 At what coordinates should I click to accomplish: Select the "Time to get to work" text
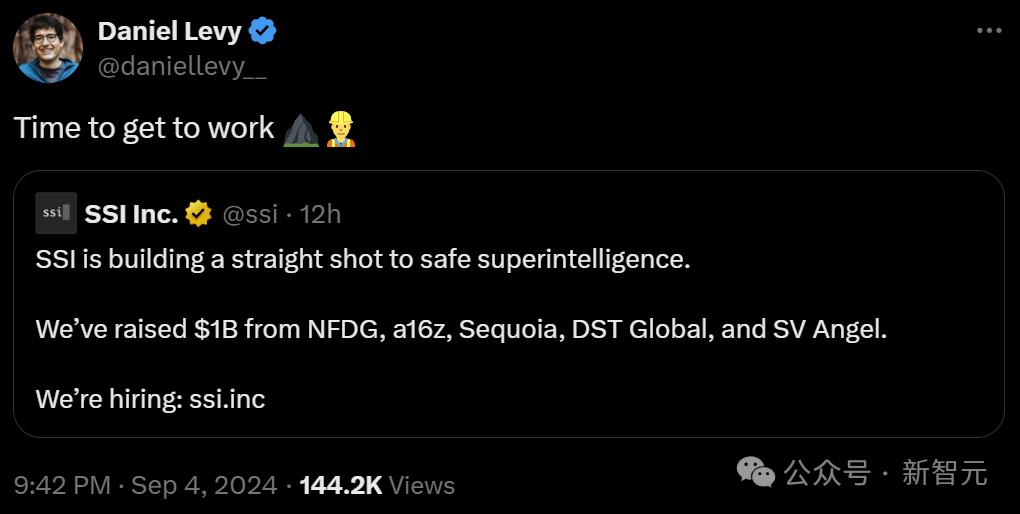click(144, 128)
